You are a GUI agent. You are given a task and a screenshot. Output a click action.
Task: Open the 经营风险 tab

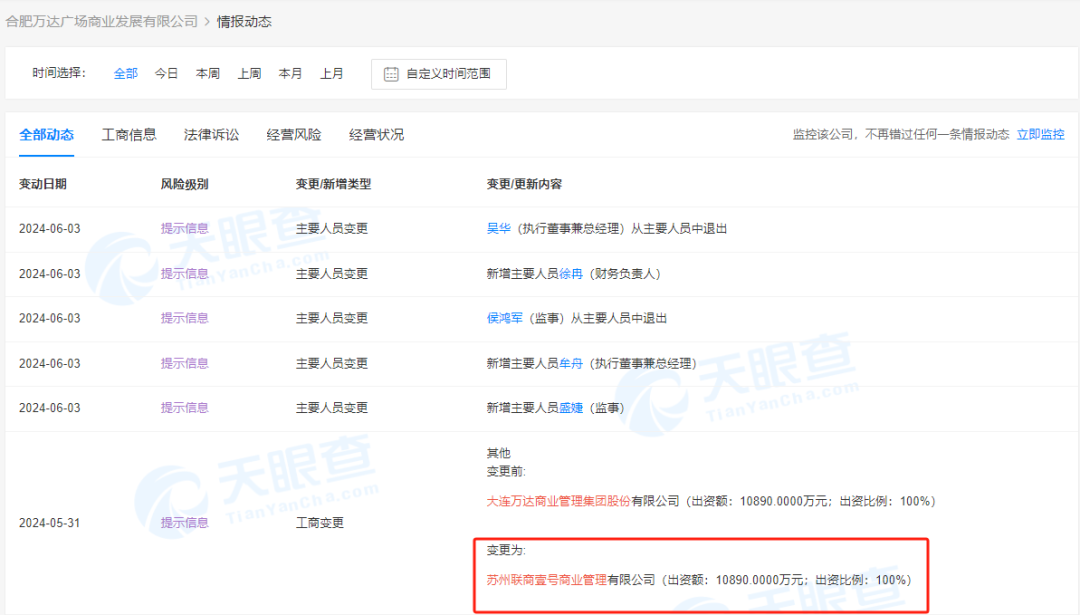coord(294,135)
